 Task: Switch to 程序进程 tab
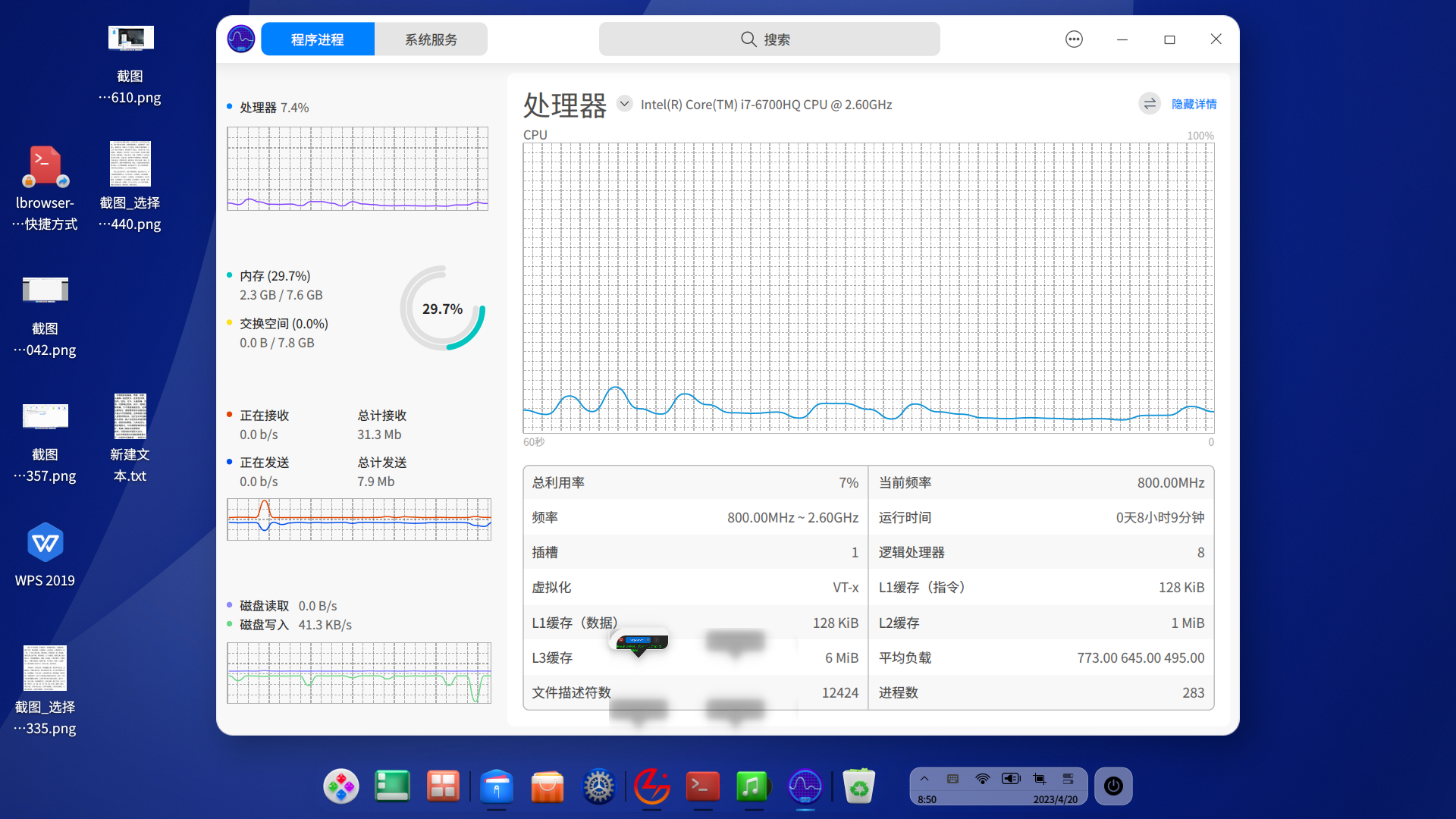[318, 39]
